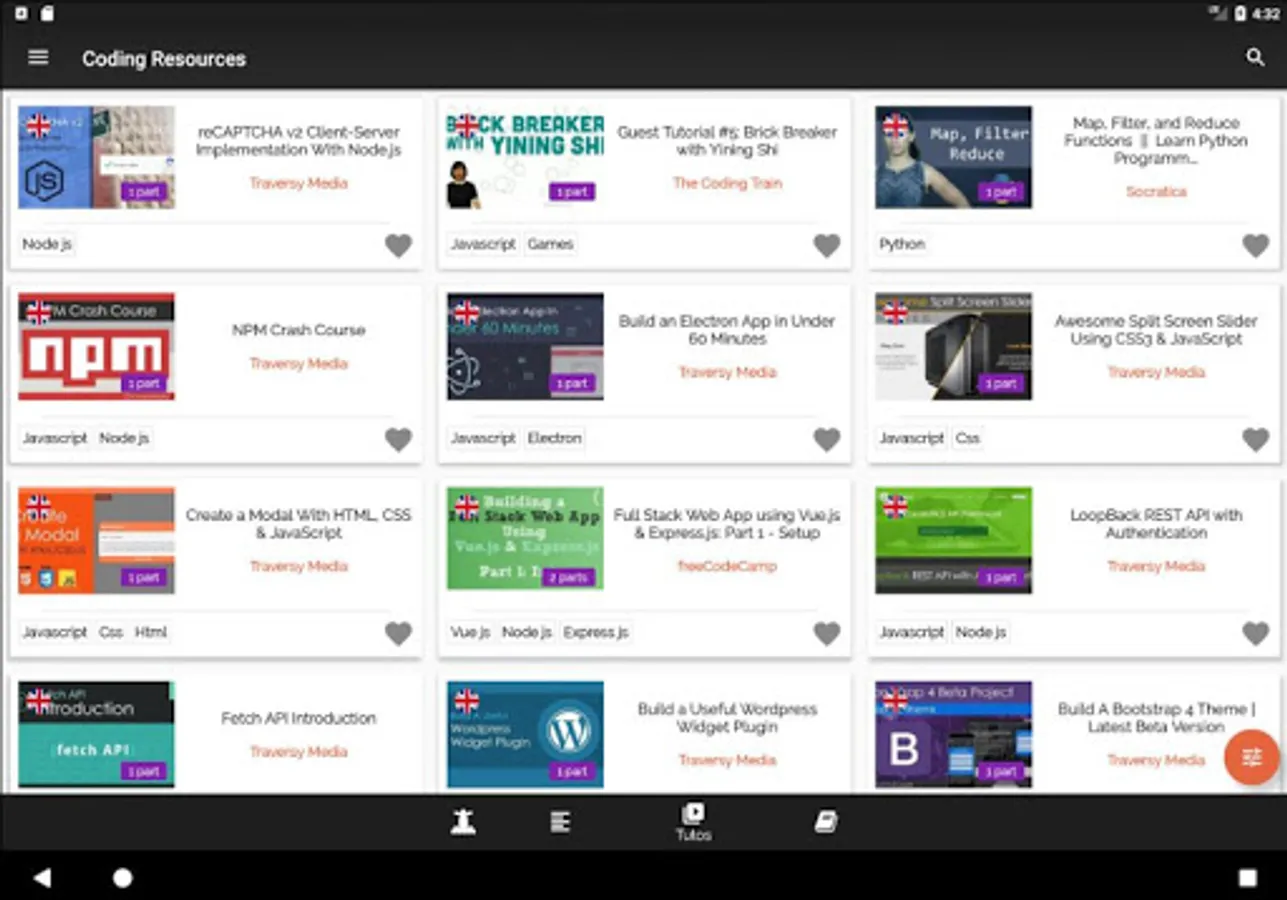The image size is (1287, 900).
Task: Favorite the Electron App tutorial heart
Action: click(x=827, y=439)
